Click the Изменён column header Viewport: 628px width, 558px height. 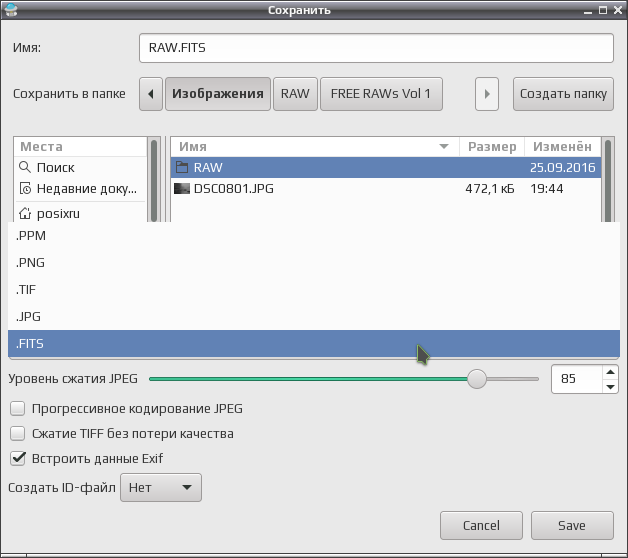[x=562, y=147]
